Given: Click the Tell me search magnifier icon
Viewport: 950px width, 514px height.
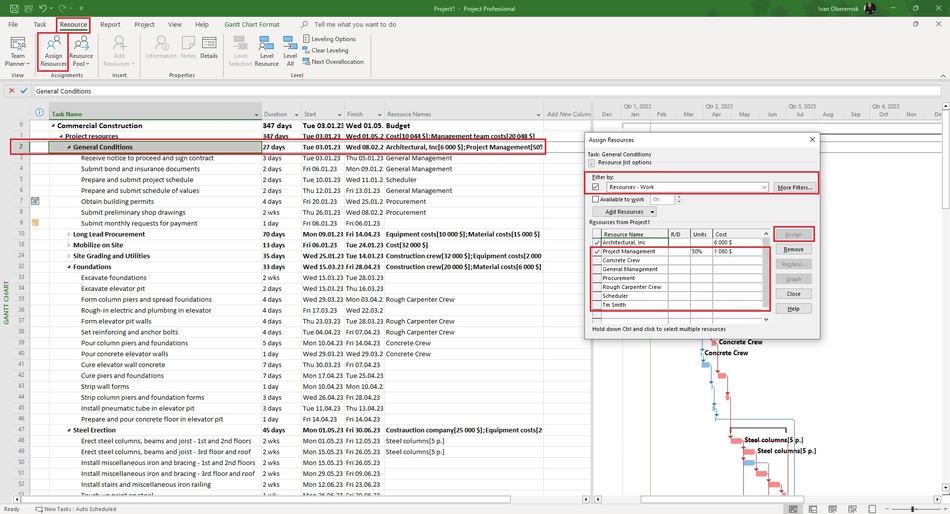Looking at the screenshot, I should [x=304, y=25].
